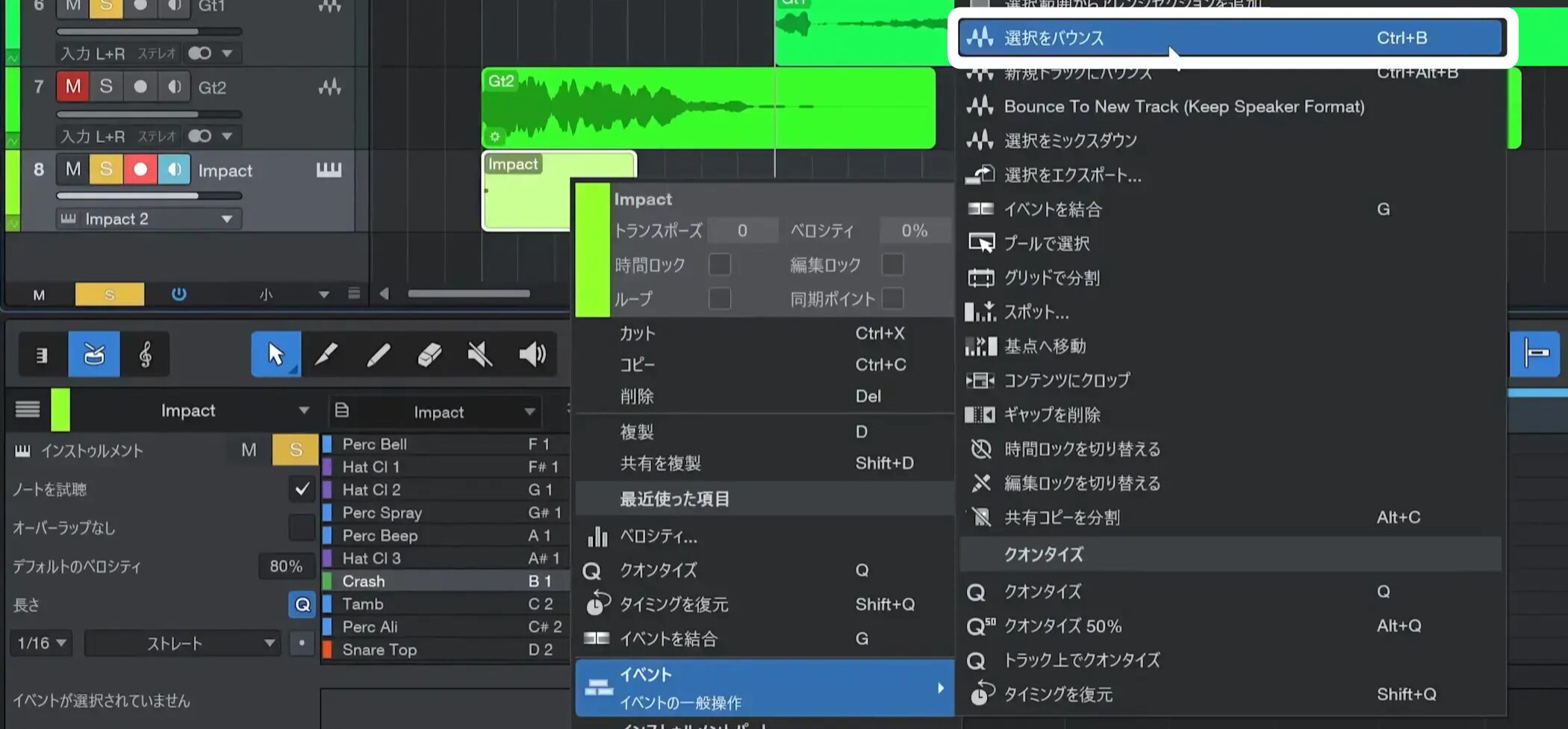Screen dimensions: 1568x729
Task: Click the トランスポーズ value field
Action: point(741,231)
